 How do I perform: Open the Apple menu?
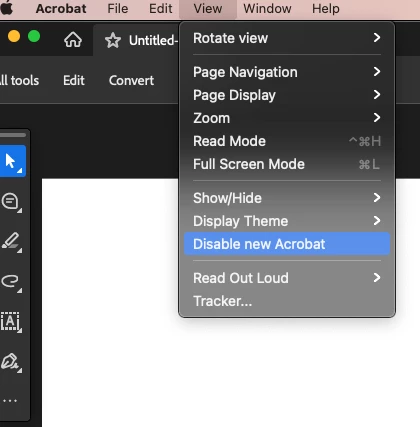pos(6,8)
